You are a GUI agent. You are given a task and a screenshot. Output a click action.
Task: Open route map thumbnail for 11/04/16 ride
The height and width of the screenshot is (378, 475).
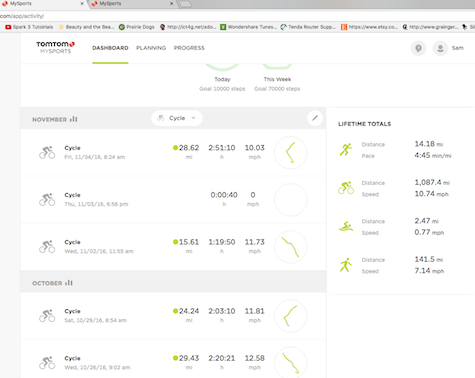pos(291,152)
